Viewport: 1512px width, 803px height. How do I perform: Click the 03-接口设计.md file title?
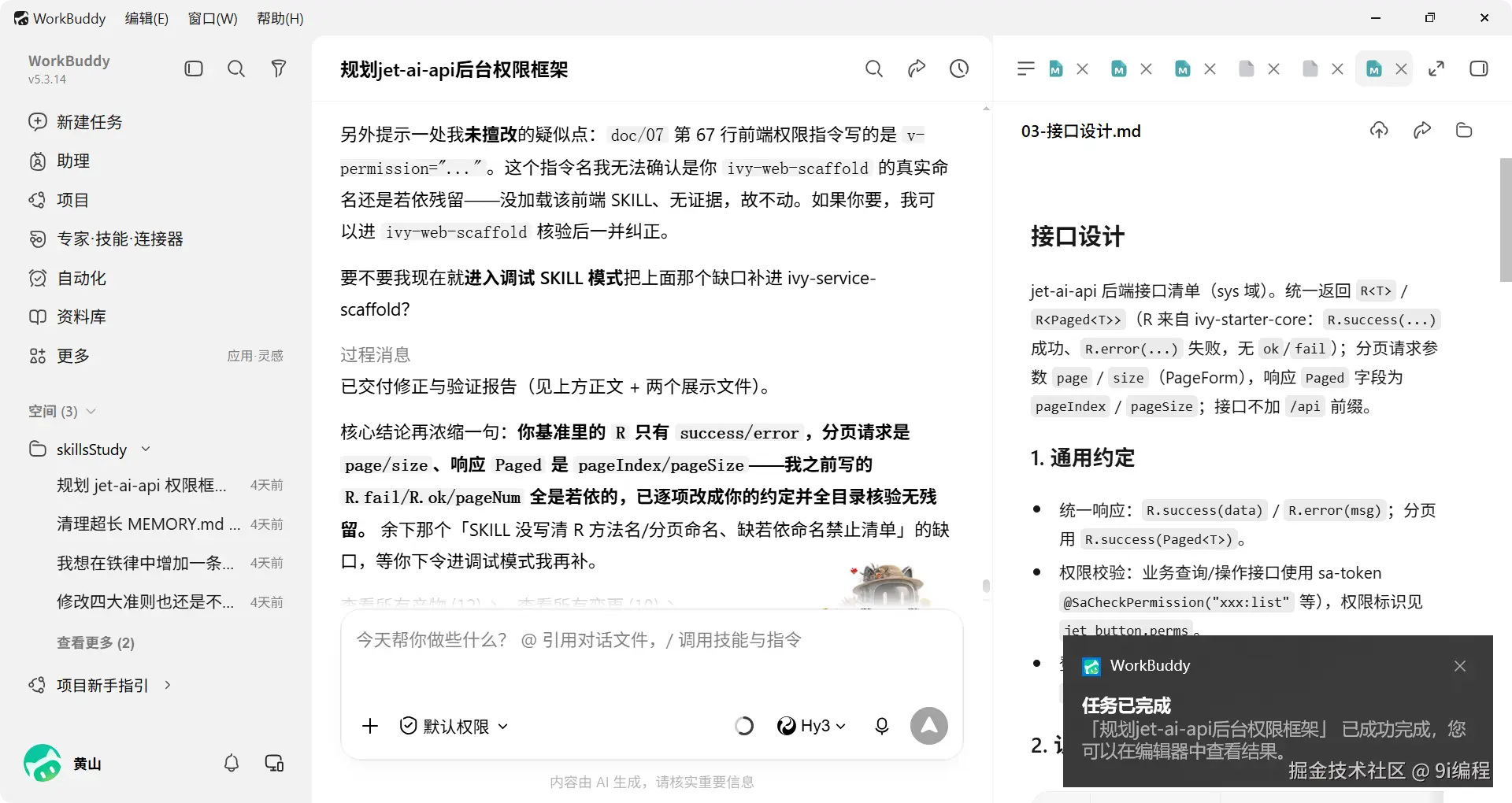click(x=1080, y=131)
